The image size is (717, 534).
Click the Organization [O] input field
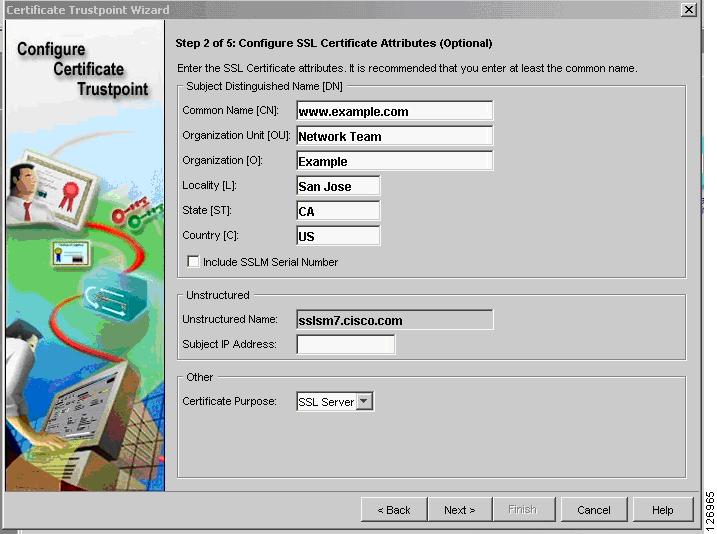(x=395, y=161)
